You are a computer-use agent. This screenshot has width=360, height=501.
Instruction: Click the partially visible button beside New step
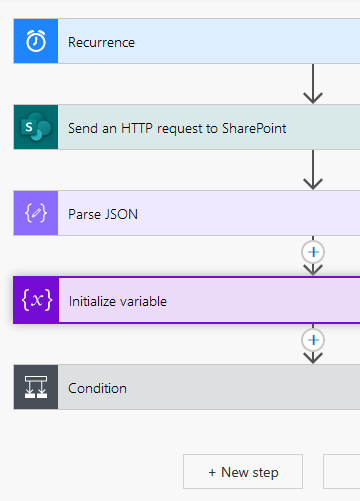tap(342, 472)
